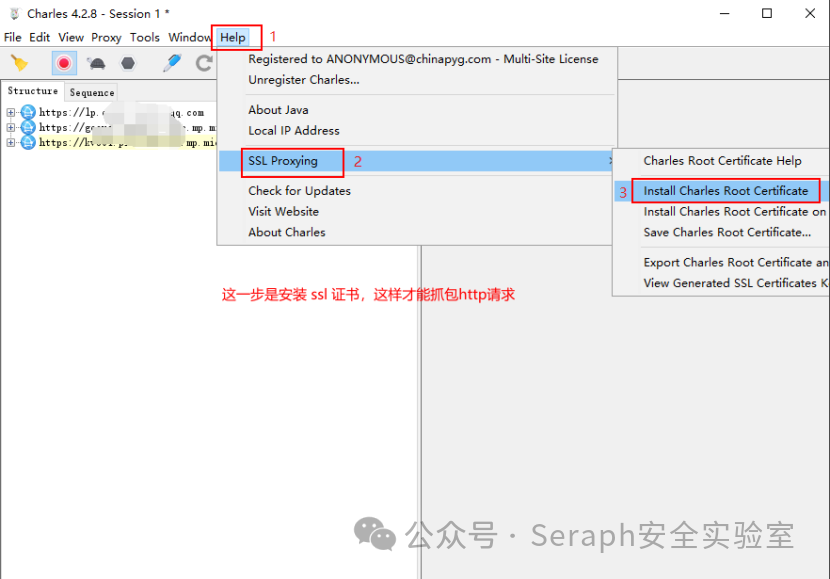Open the Proxy menu
The width and height of the screenshot is (830, 579).
point(106,38)
